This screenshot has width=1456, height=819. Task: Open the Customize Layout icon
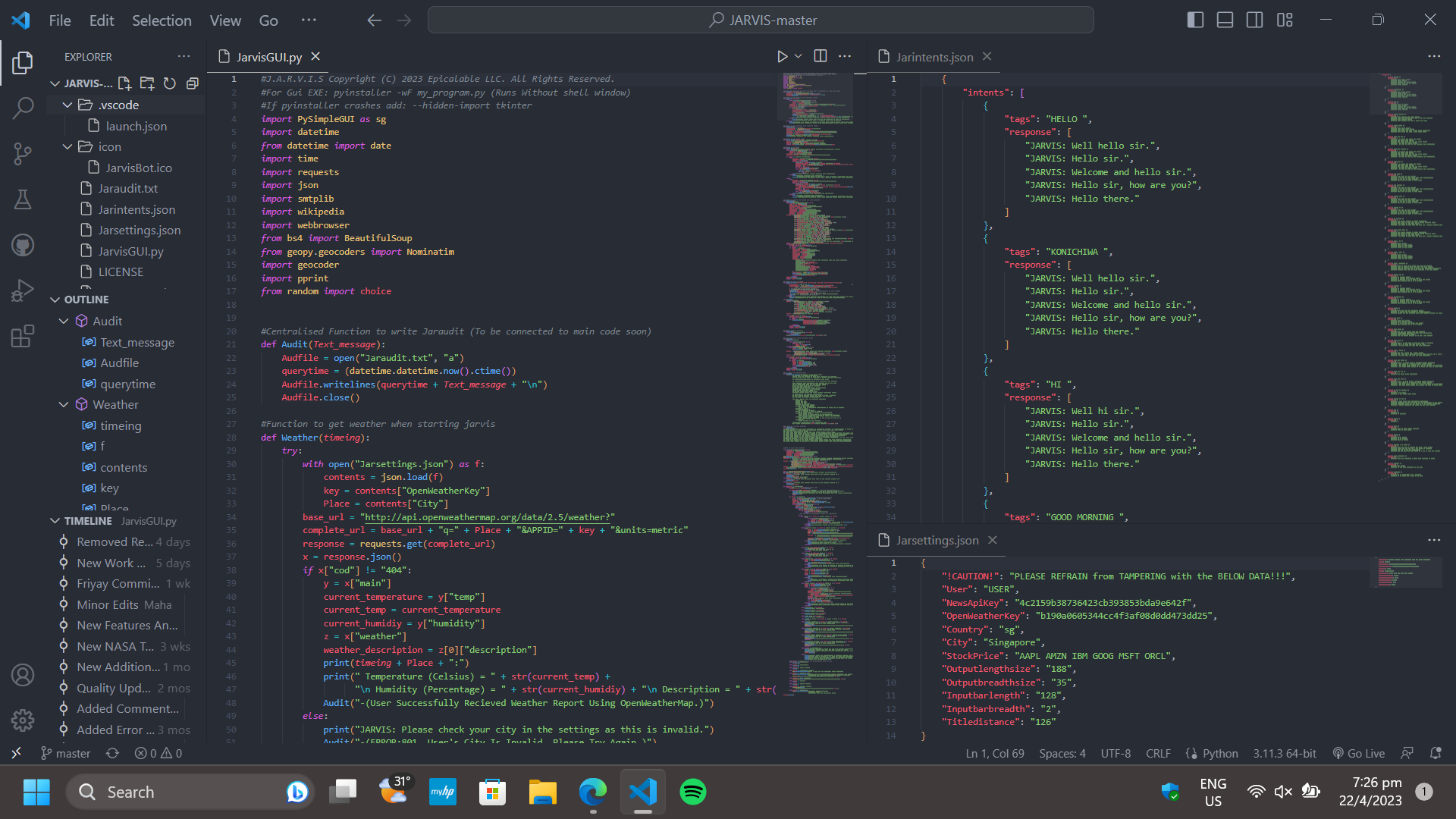(1285, 20)
